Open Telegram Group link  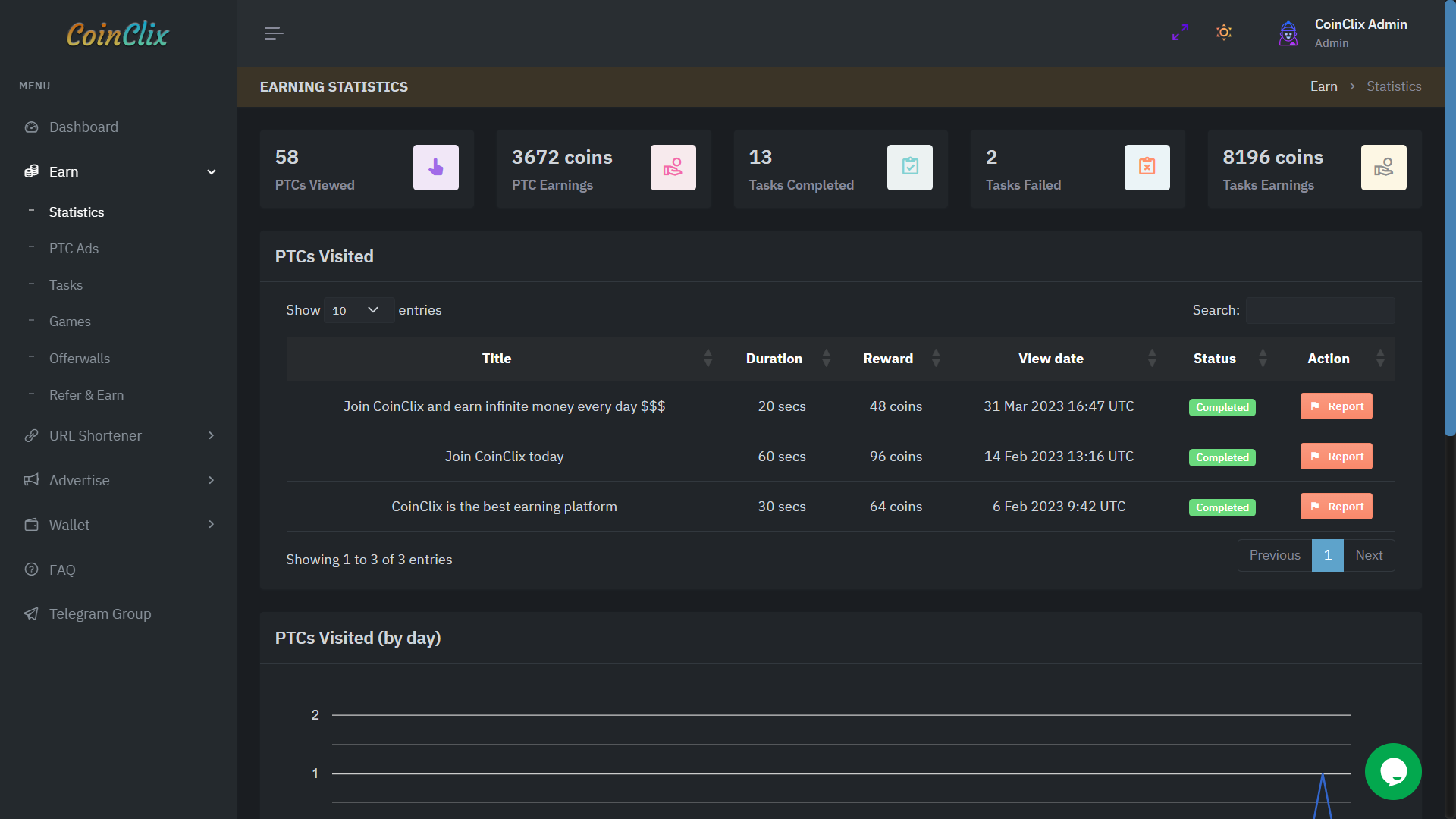click(x=100, y=613)
